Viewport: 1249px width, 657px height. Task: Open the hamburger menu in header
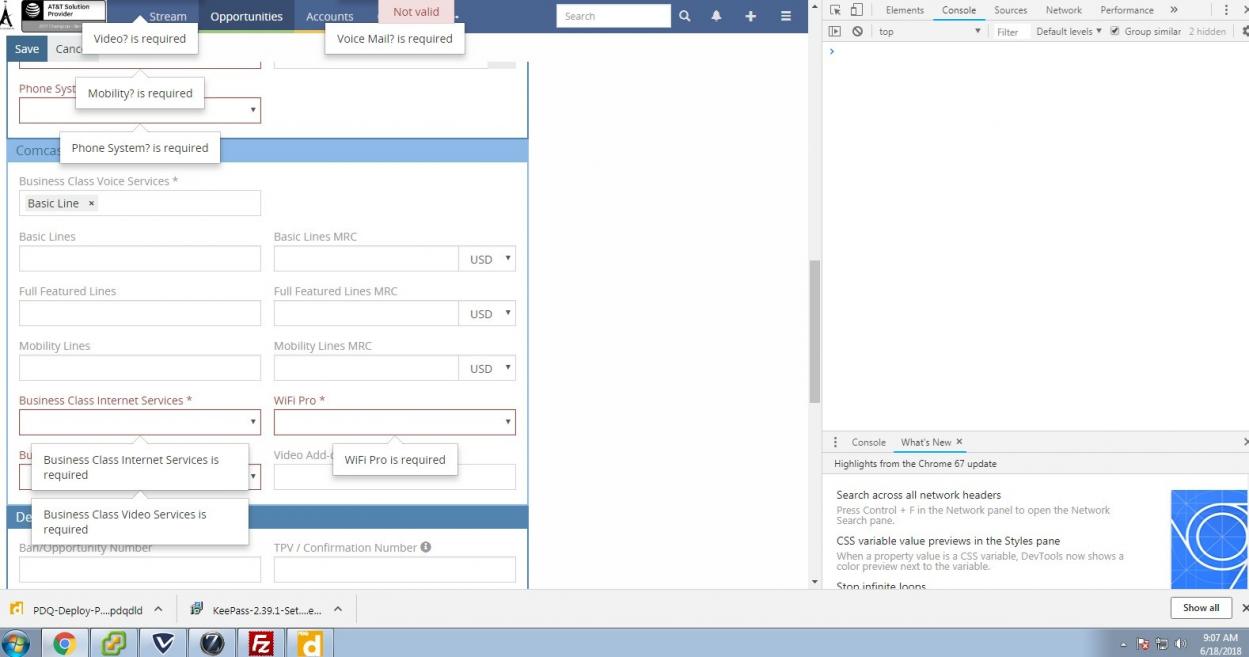tap(786, 16)
